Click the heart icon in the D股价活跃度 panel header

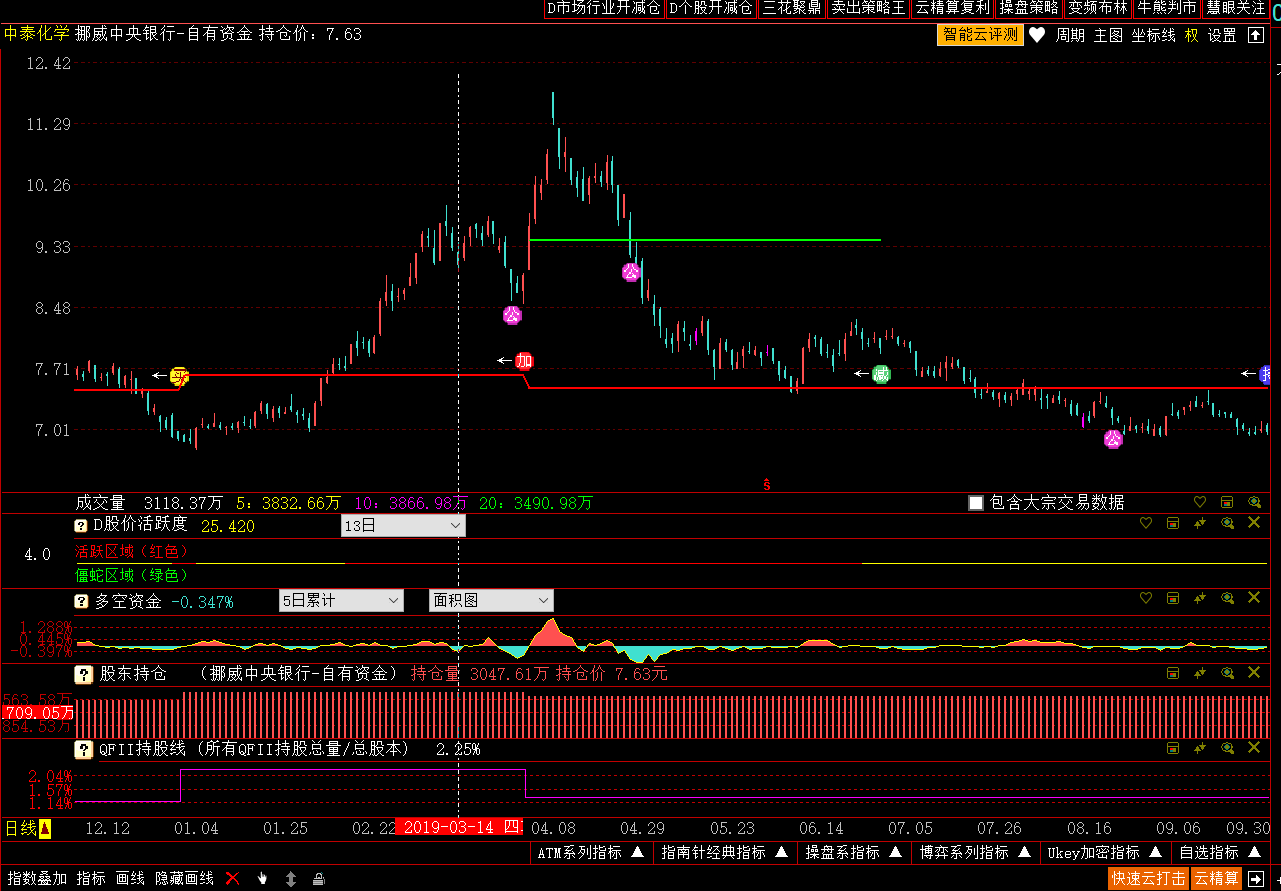1146,523
